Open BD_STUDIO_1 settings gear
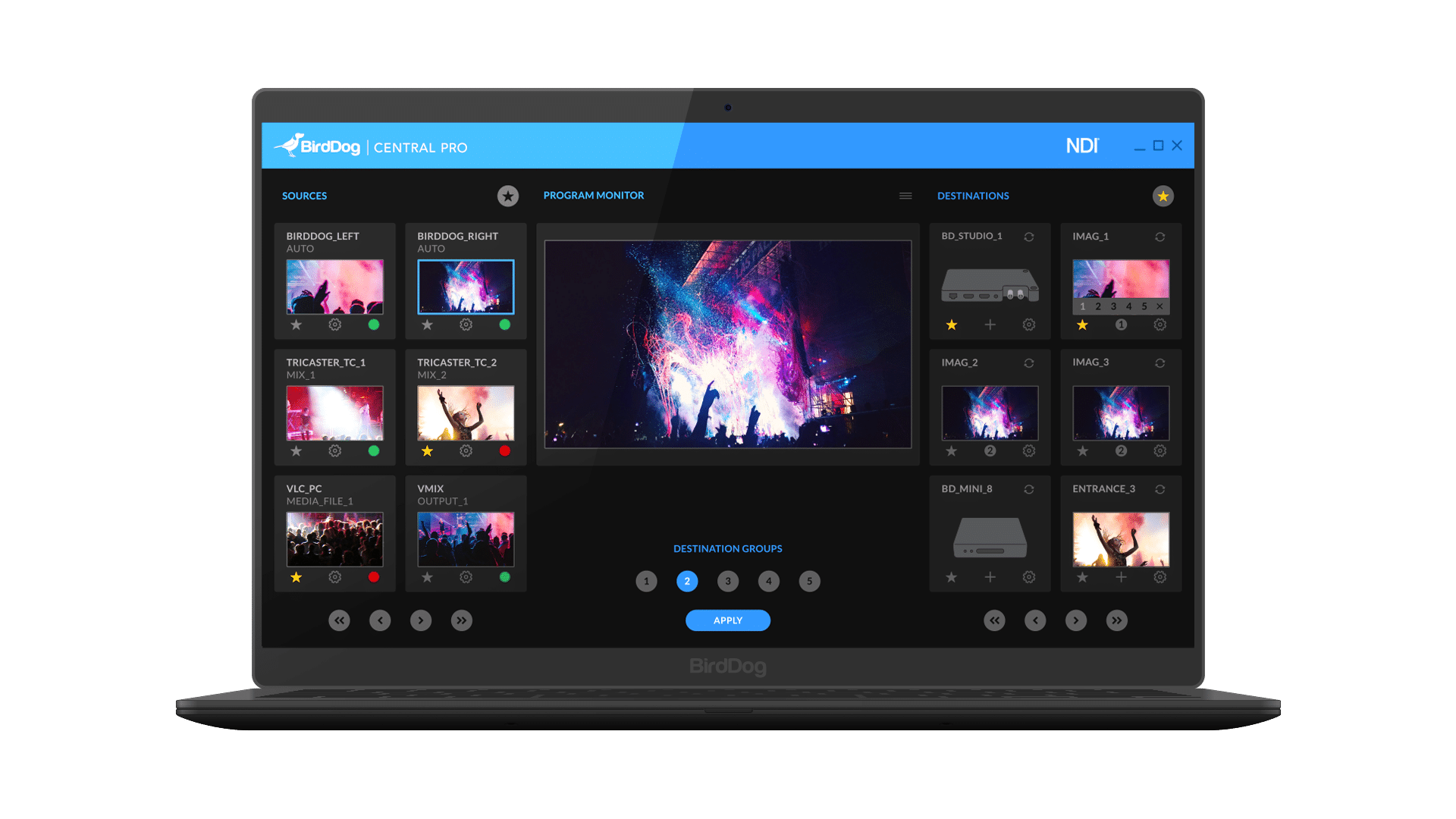This screenshot has height=819, width=1456. 1029,325
